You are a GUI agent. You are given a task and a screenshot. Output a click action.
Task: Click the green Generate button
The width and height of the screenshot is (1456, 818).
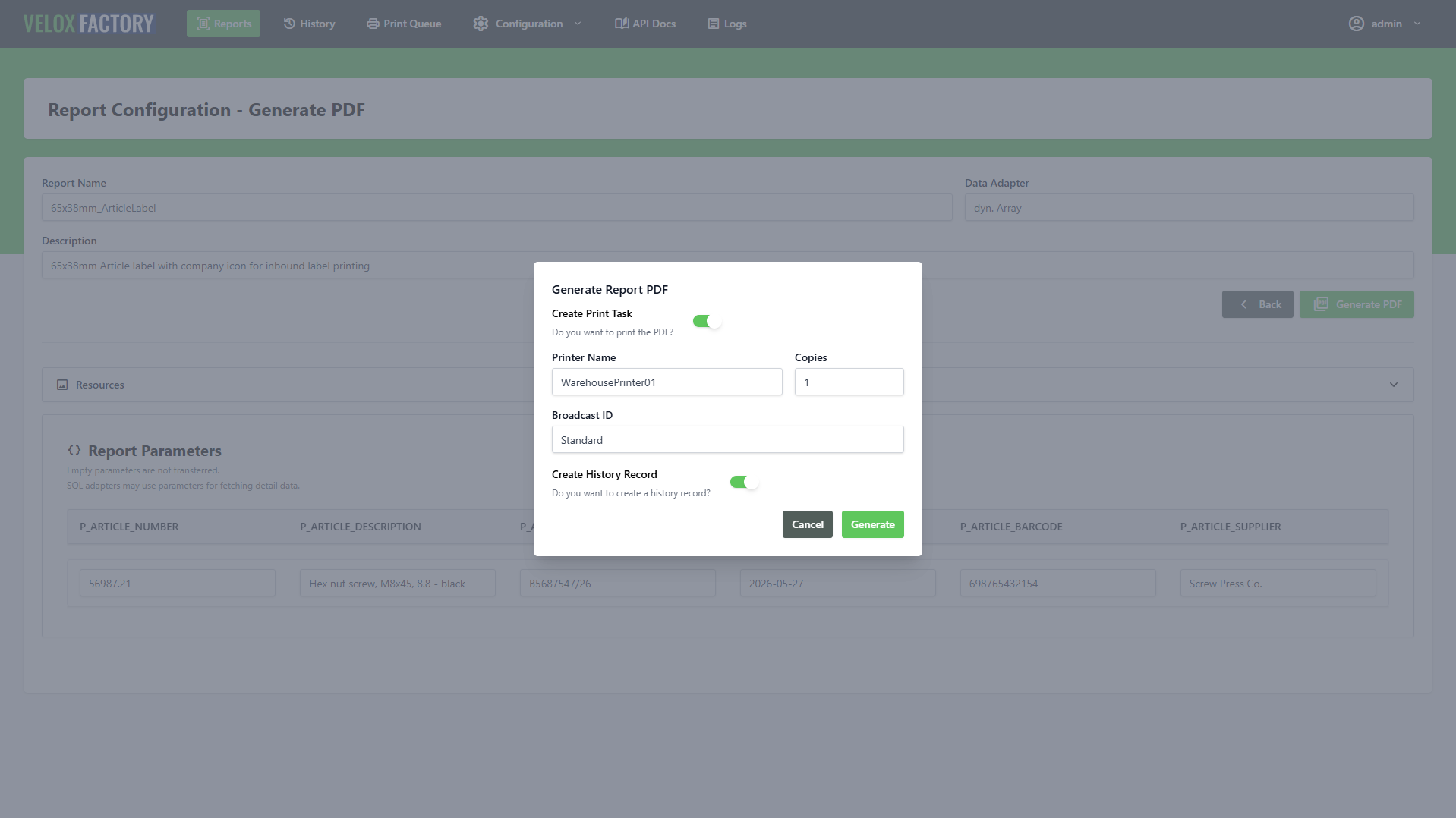pos(873,524)
